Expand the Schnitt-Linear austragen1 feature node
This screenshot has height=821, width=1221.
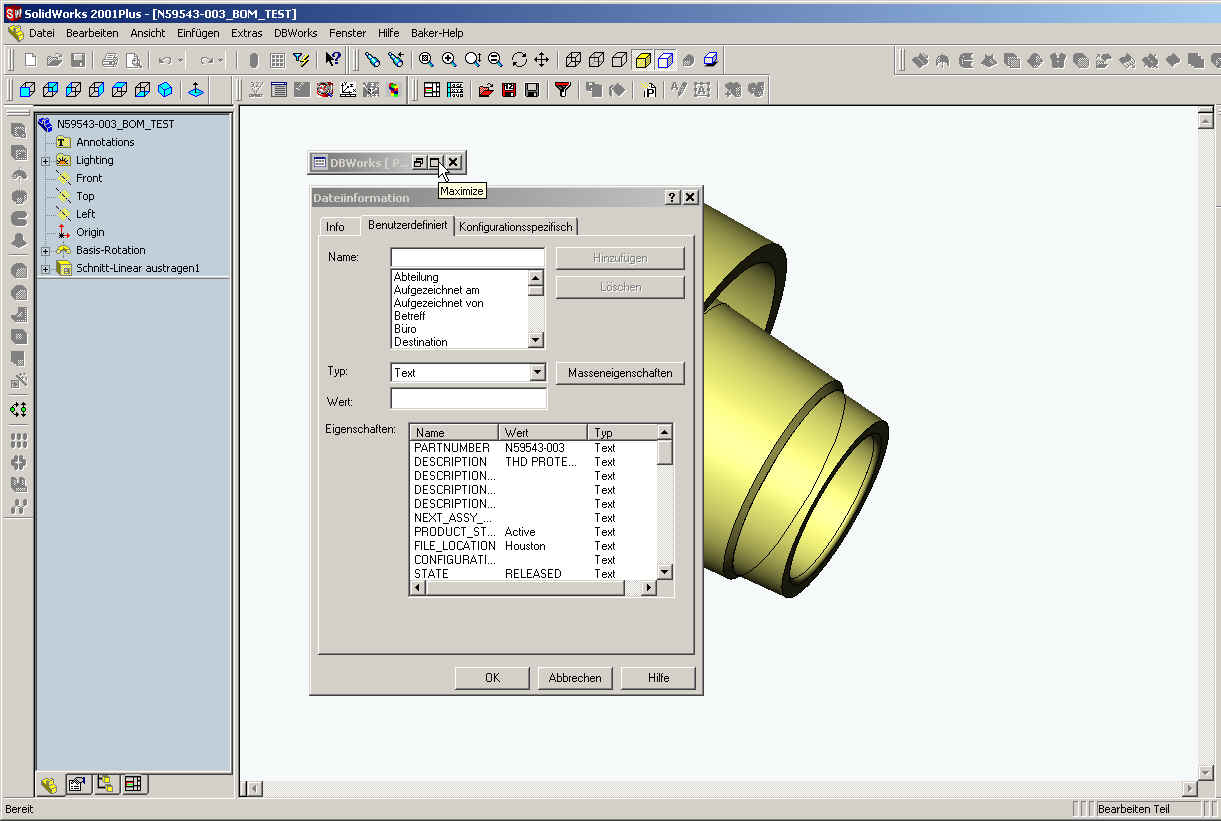(45, 269)
